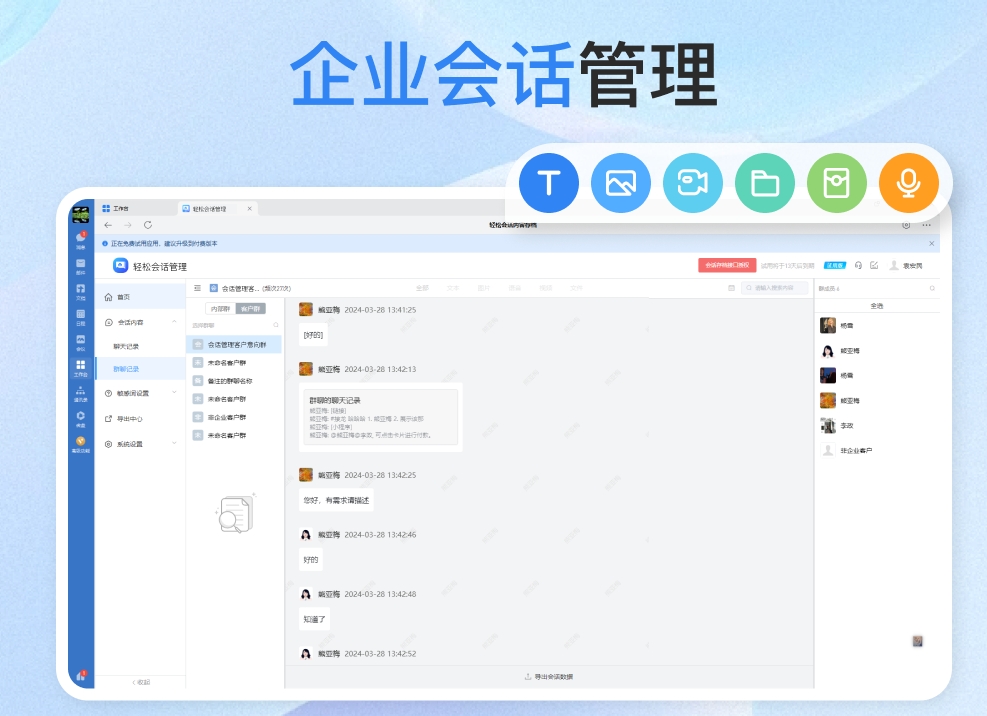
Task: Click the 试用版 badge
Action: pos(835,266)
